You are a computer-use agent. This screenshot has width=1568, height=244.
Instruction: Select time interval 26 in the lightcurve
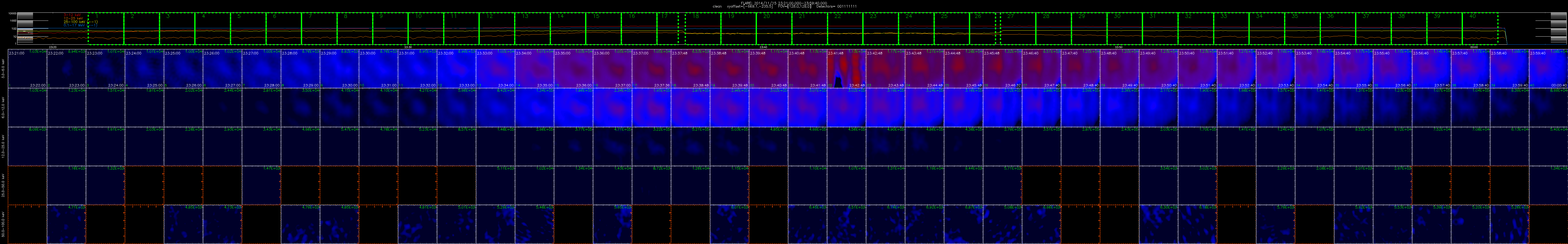pos(982,28)
